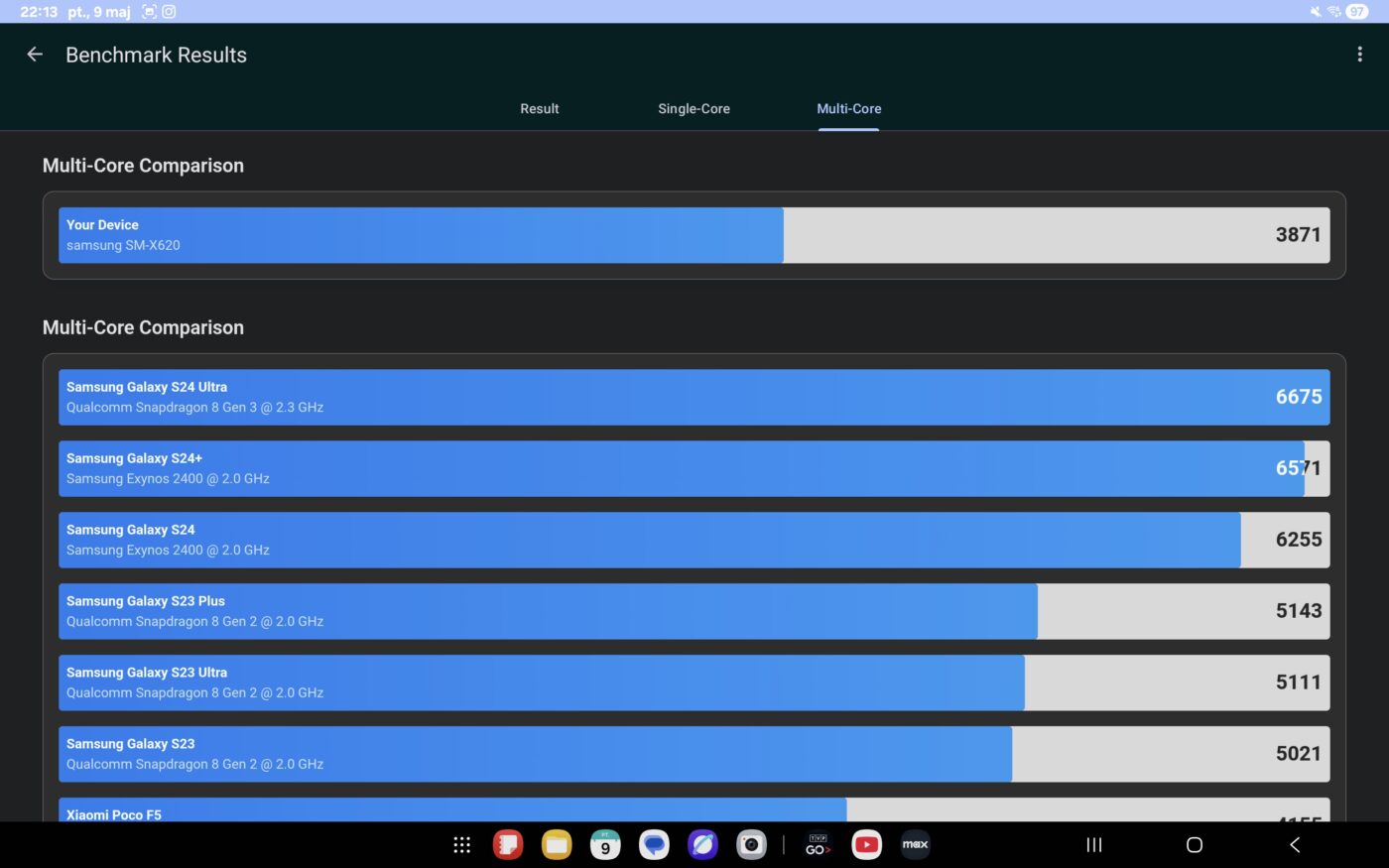Open the YouTube app icon
The width and height of the screenshot is (1389, 868).
tap(866, 845)
